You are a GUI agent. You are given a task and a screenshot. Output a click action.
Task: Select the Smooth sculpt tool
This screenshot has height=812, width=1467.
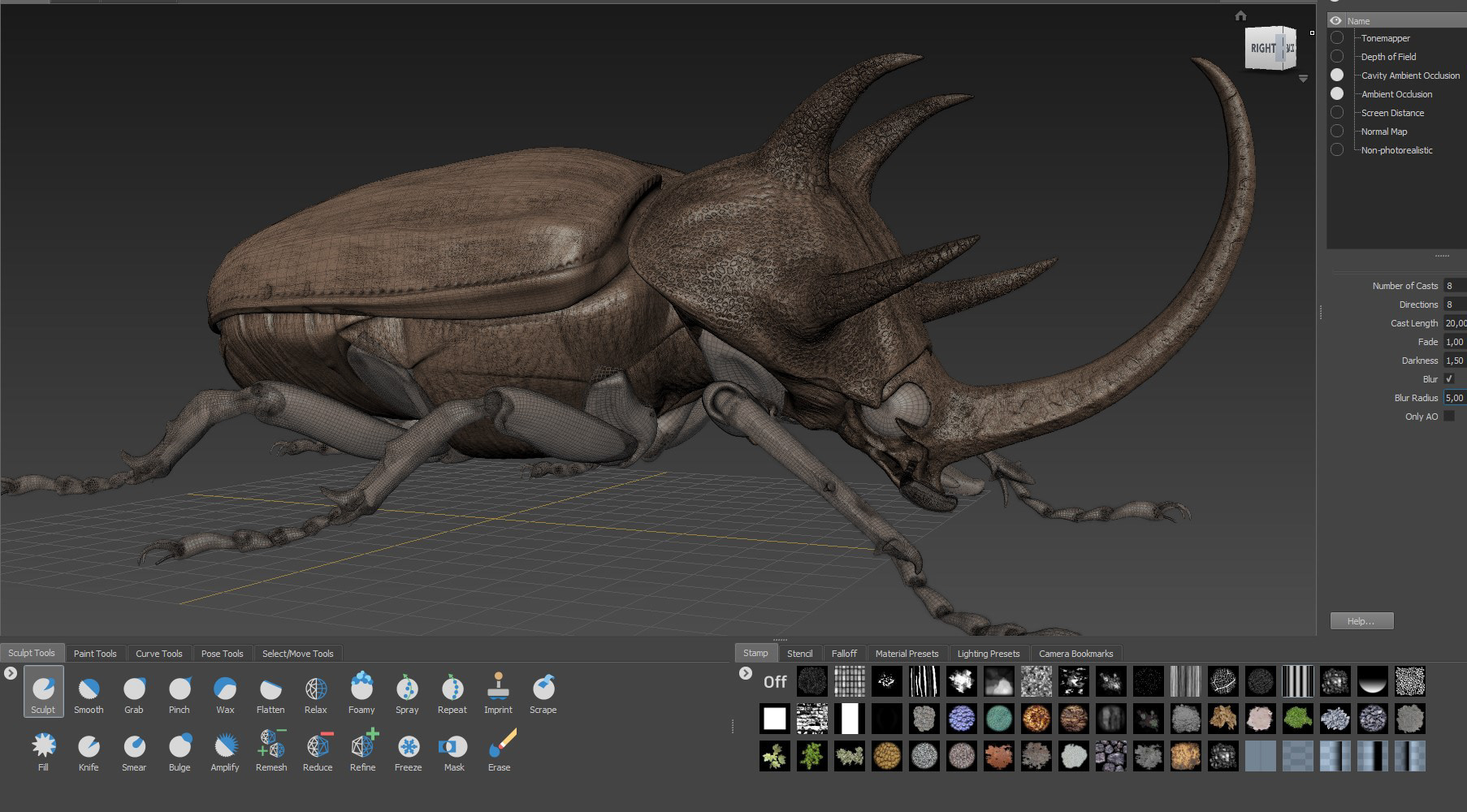pos(89,690)
